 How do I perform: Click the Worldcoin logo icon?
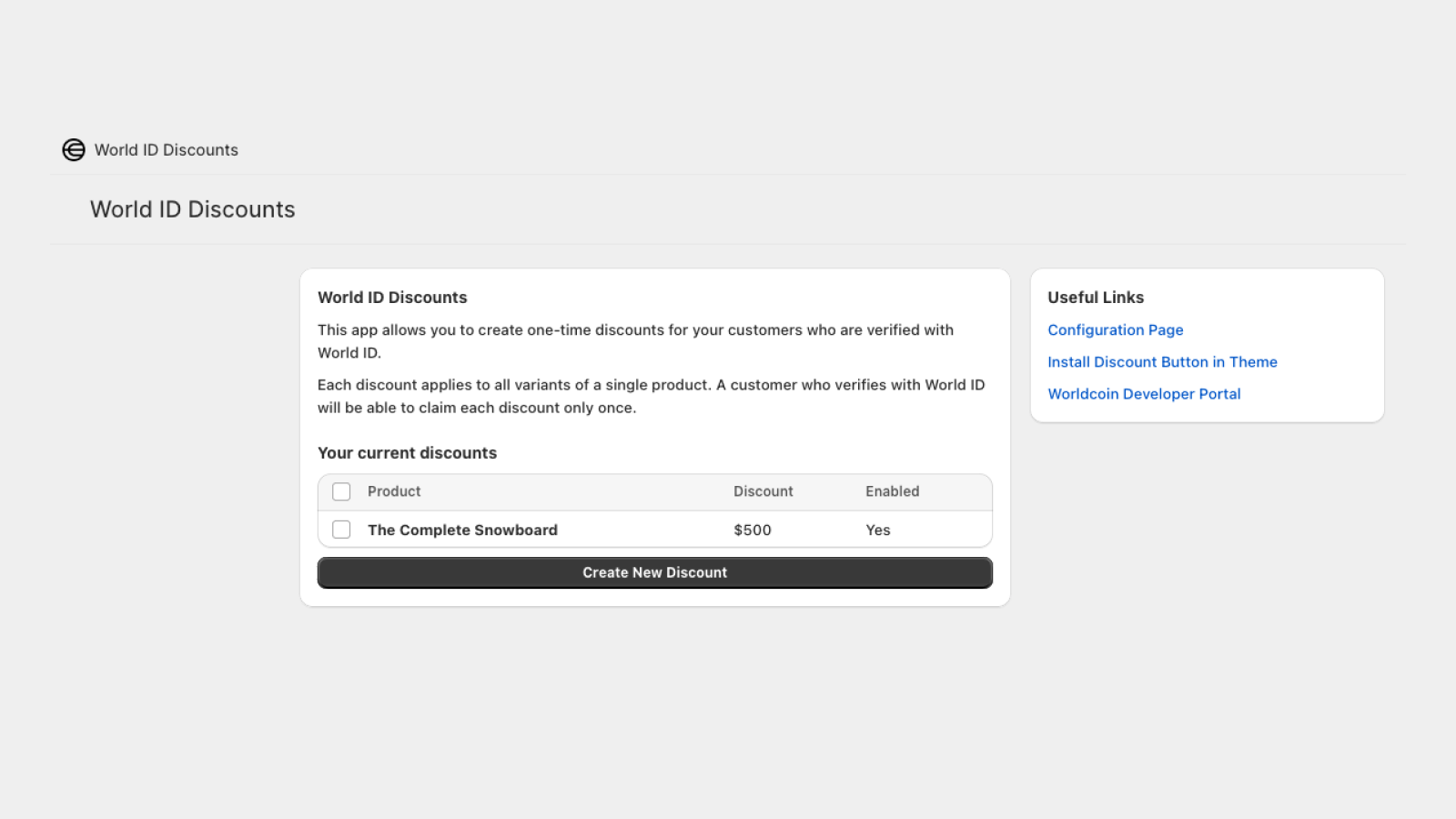[74, 150]
